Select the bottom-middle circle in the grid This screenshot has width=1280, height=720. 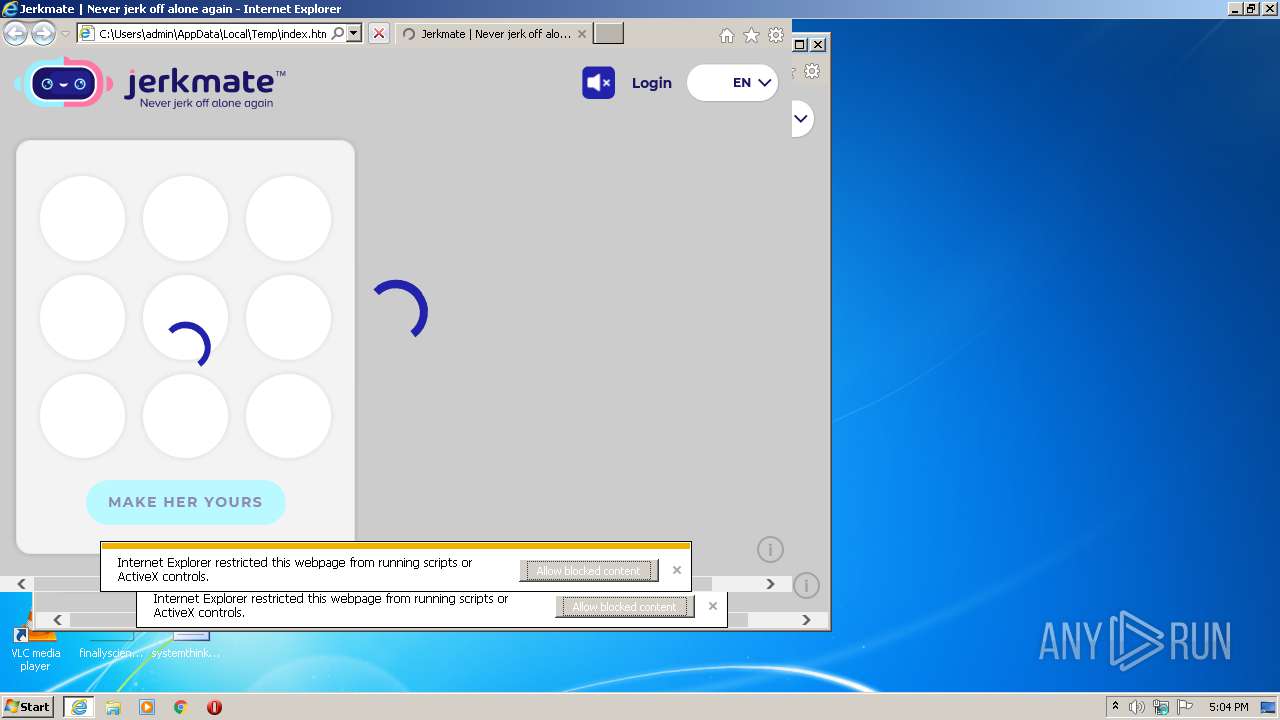[185, 416]
